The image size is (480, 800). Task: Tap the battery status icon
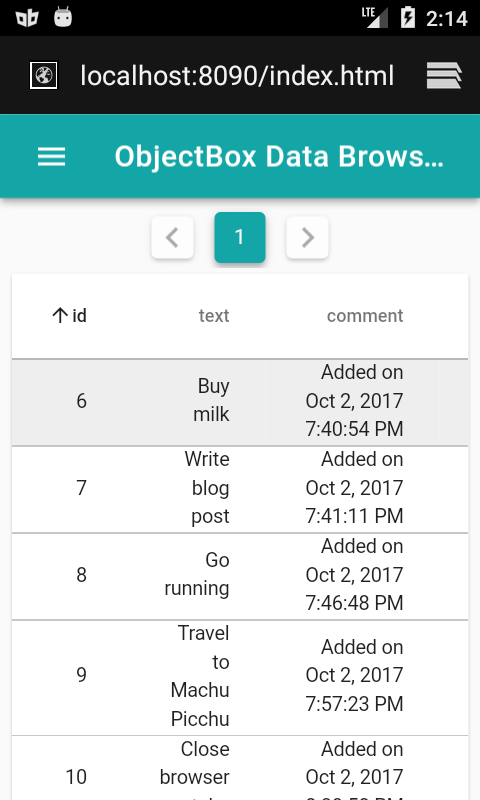[408, 17]
